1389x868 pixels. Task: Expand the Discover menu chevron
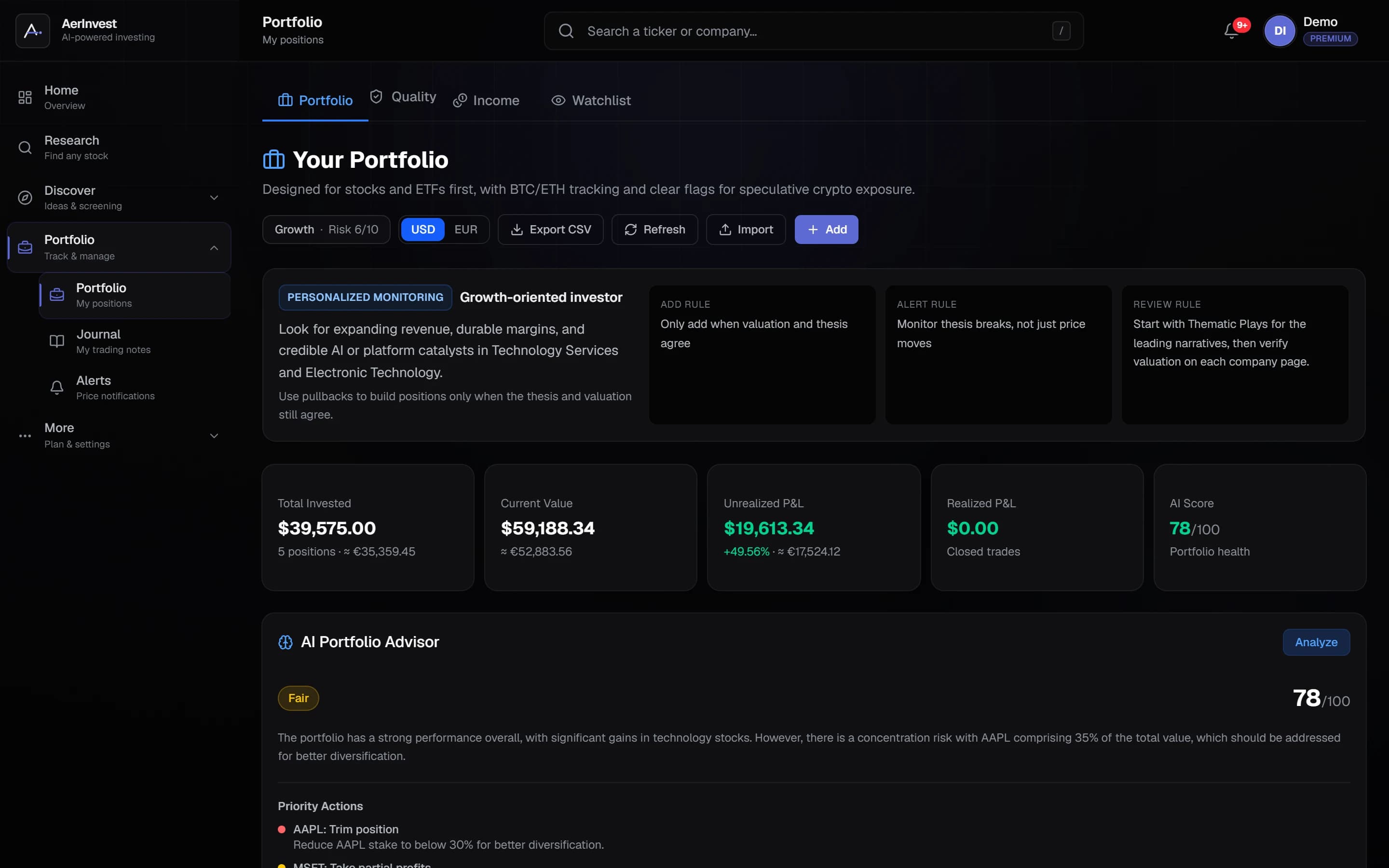pos(214,198)
